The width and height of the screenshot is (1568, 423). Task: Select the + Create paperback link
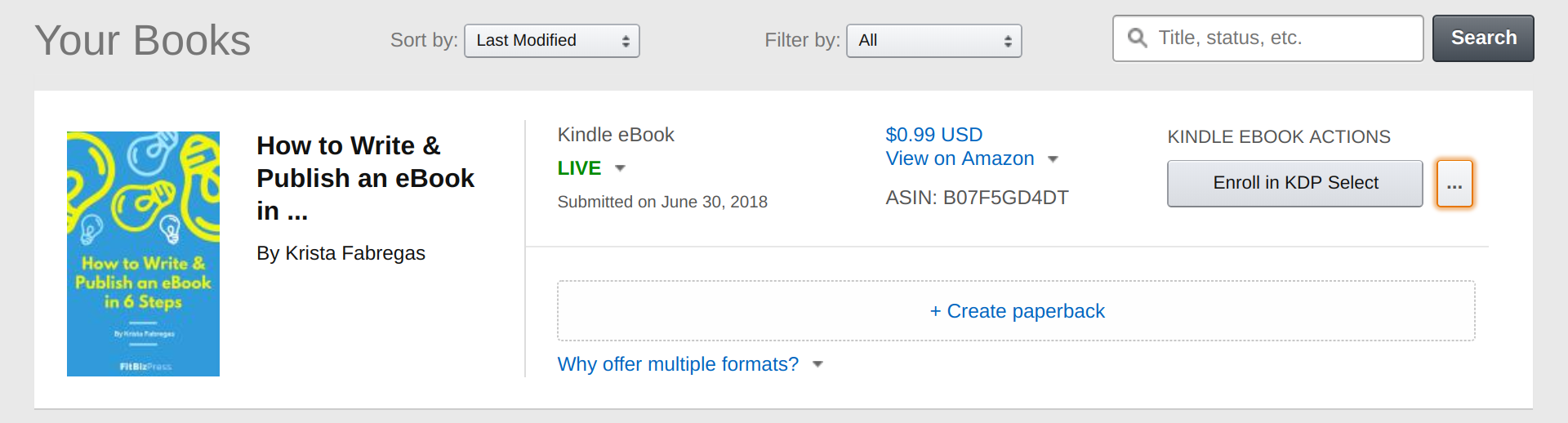point(1017,311)
